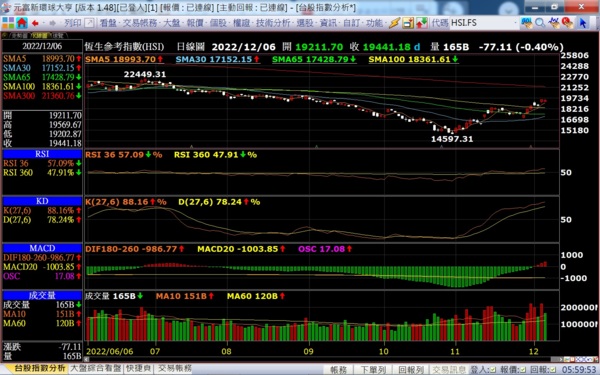This screenshot has width=600, height=375.
Task: Open the 看盤 menu dropdown
Action: [x=109, y=23]
